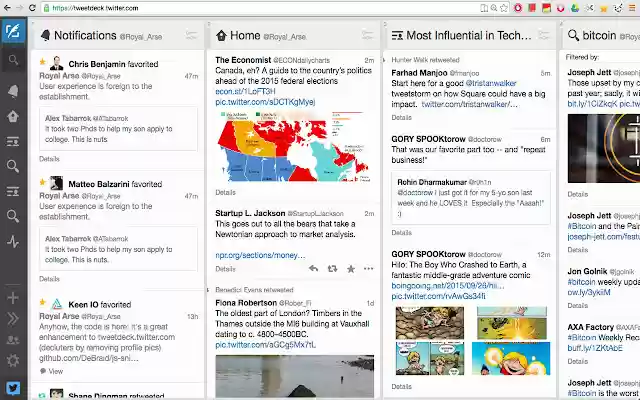View the Canada election map image
This screenshot has width=640, height=400.
(294, 147)
